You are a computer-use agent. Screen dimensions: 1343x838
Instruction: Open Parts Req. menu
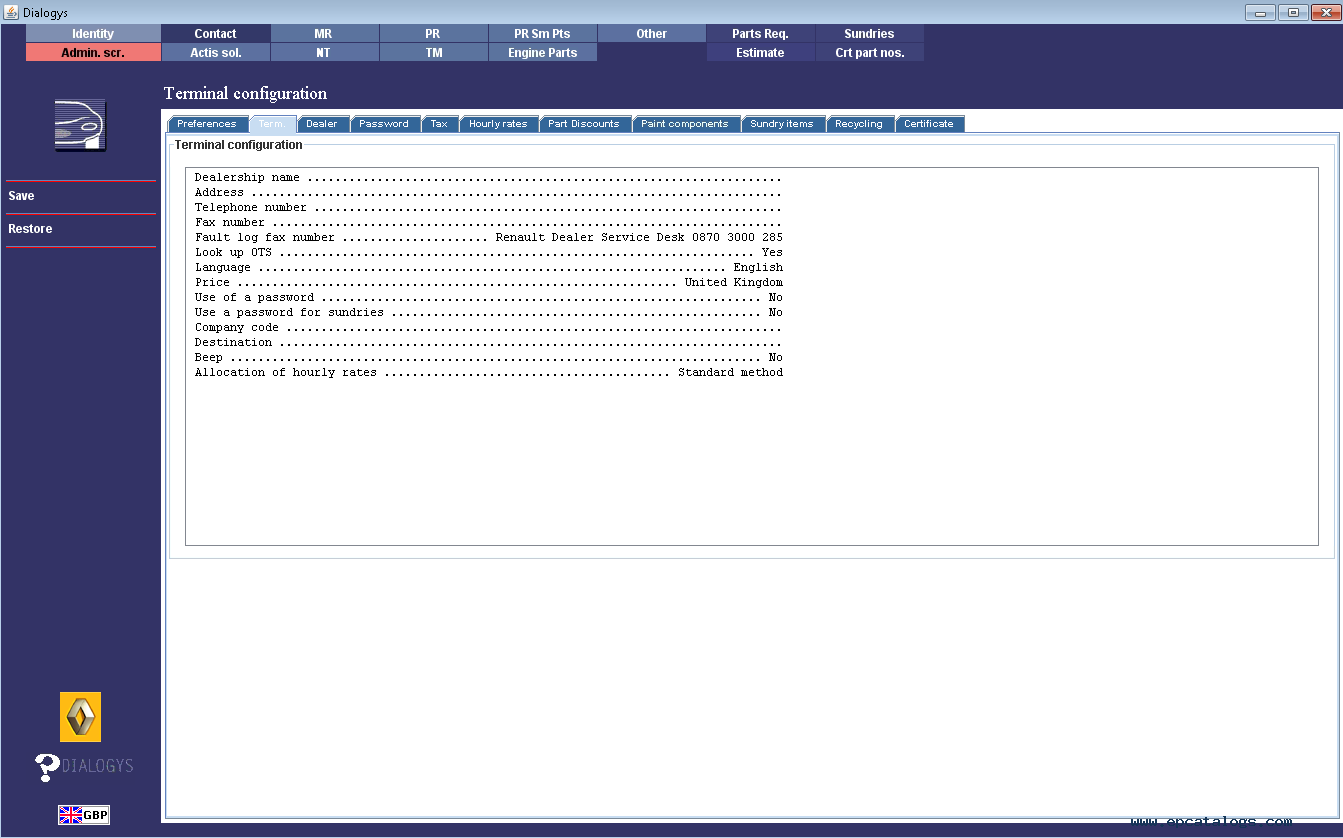tap(760, 34)
